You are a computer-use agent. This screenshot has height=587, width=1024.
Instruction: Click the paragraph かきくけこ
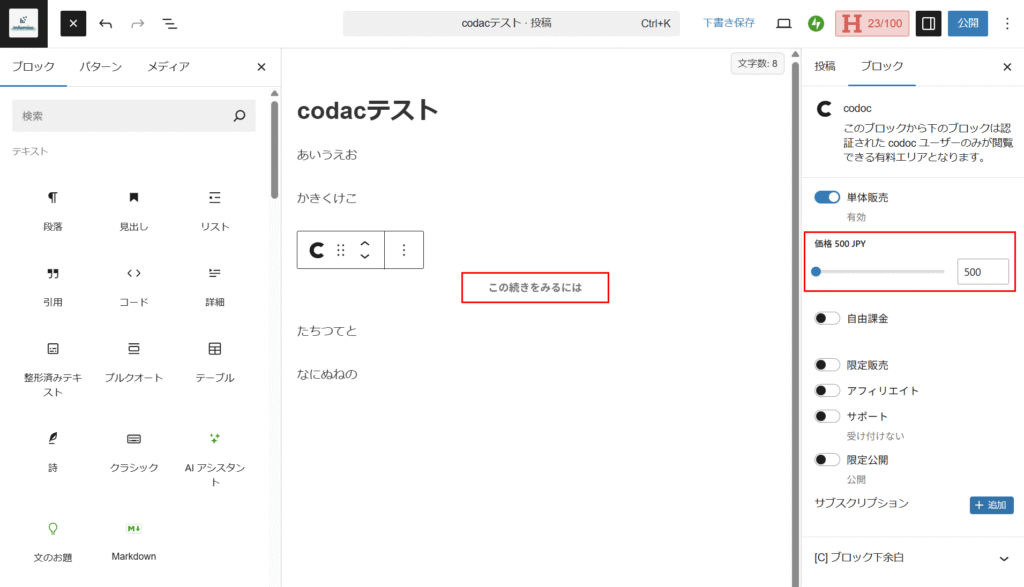pyautogui.click(x=327, y=198)
